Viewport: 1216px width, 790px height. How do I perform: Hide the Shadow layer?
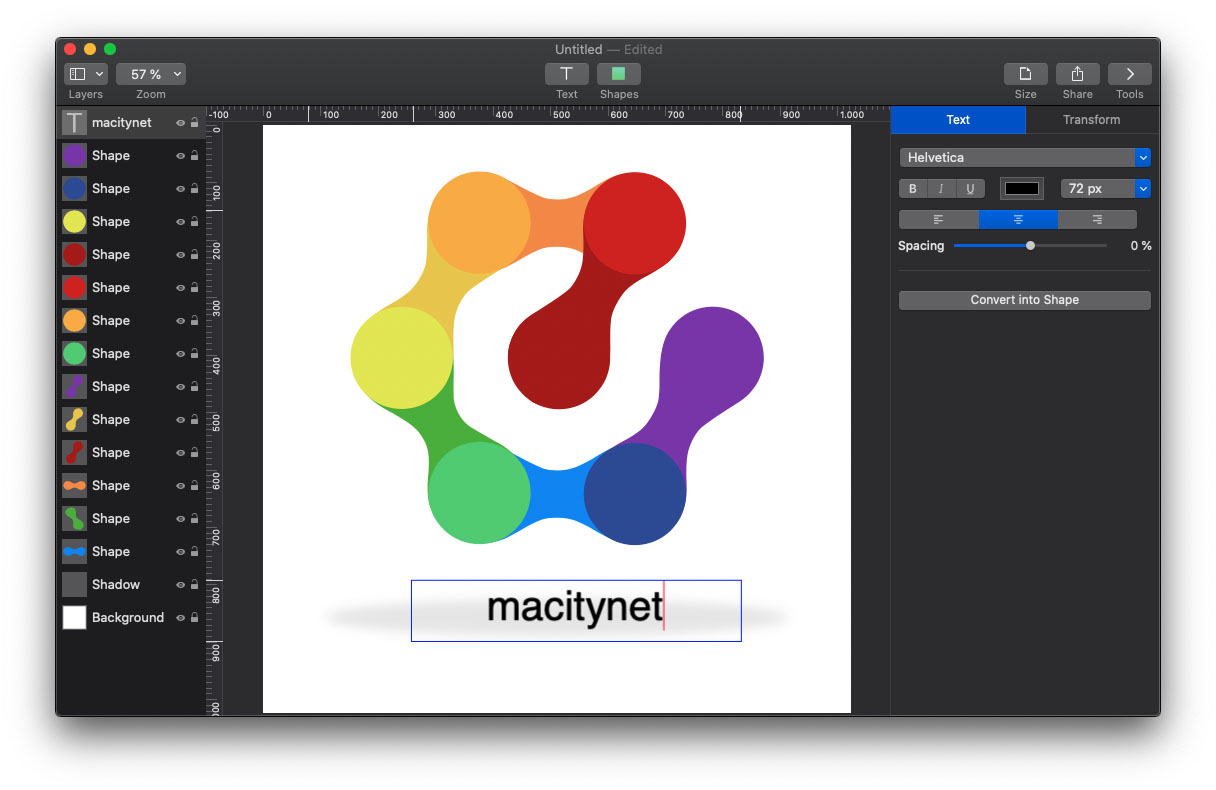(181, 585)
